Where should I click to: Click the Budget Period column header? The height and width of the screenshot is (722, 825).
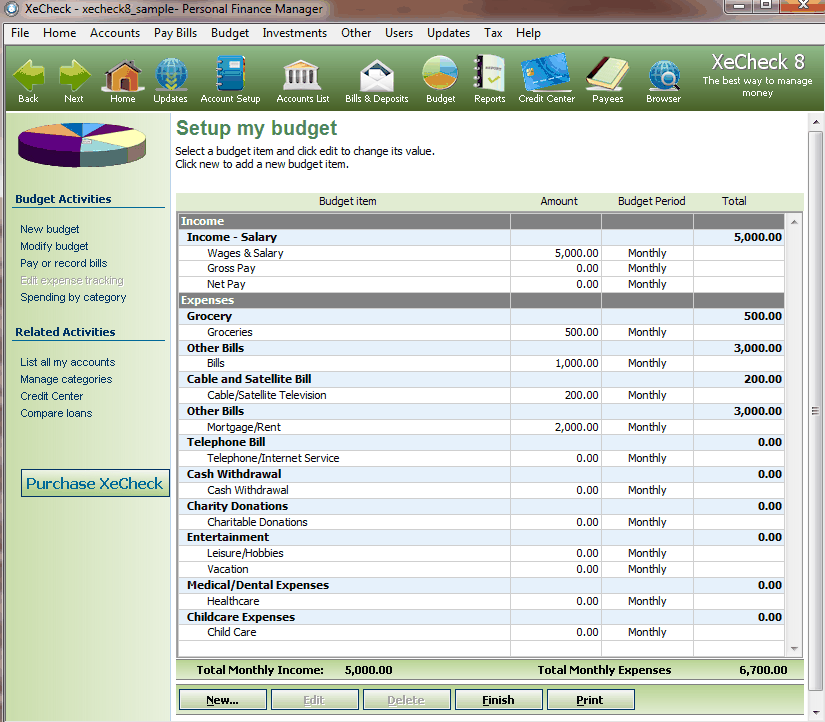tap(651, 201)
